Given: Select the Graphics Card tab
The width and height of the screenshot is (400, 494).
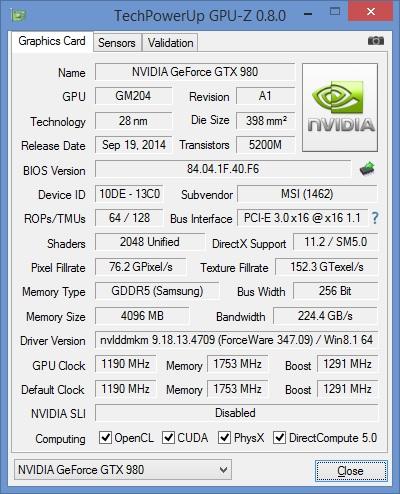Looking at the screenshot, I should pyautogui.click(x=52, y=41).
